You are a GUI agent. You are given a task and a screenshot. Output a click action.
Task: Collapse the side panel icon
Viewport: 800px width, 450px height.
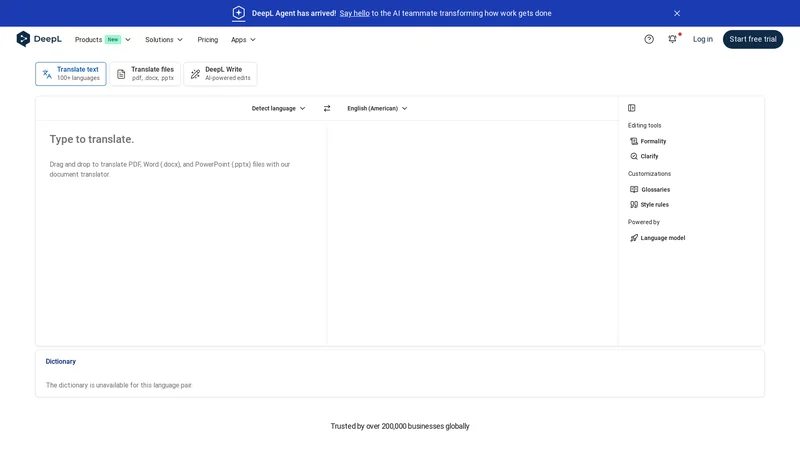[632, 108]
